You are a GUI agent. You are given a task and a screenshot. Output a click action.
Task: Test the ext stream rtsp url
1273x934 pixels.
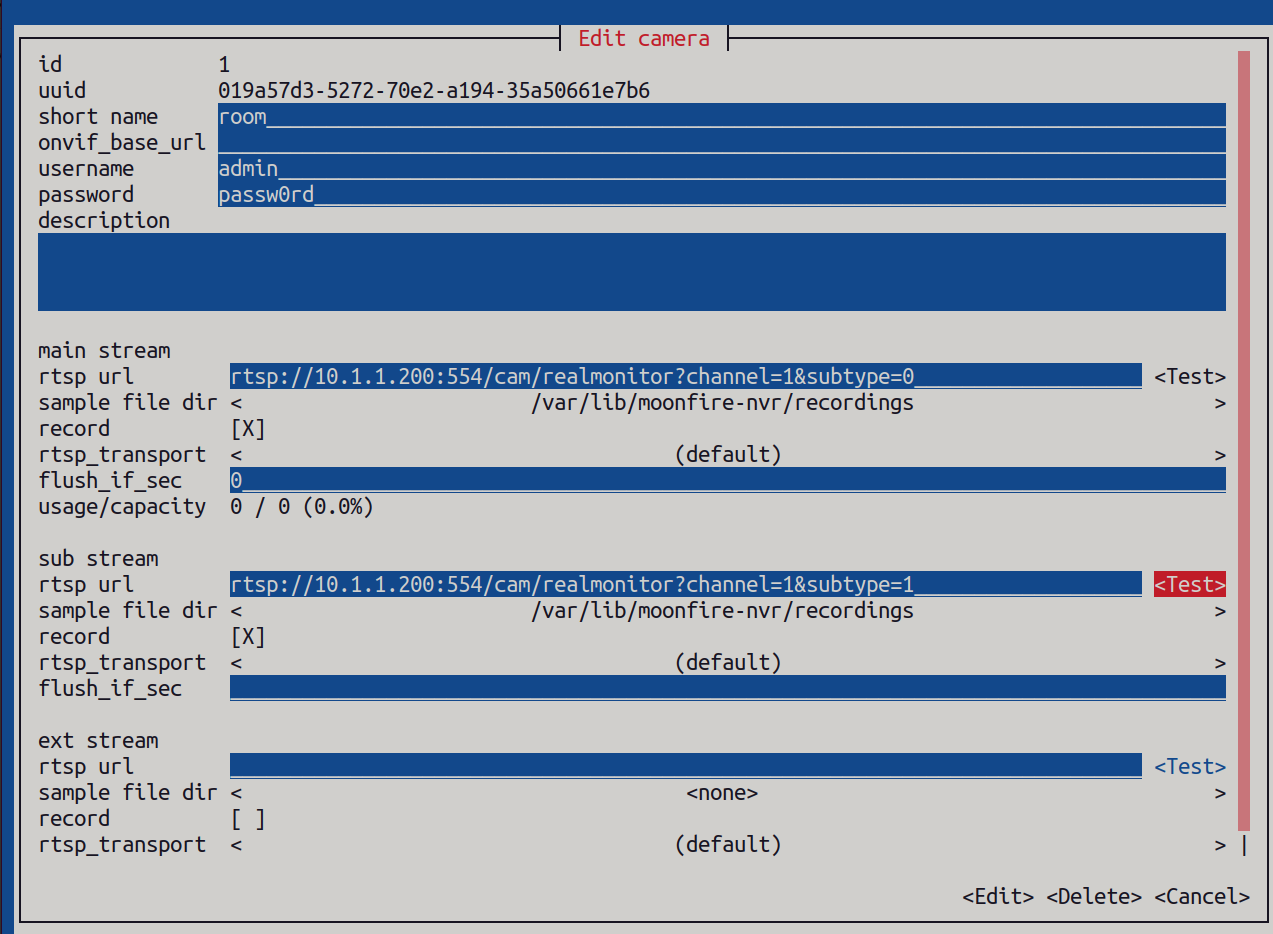point(1189,767)
